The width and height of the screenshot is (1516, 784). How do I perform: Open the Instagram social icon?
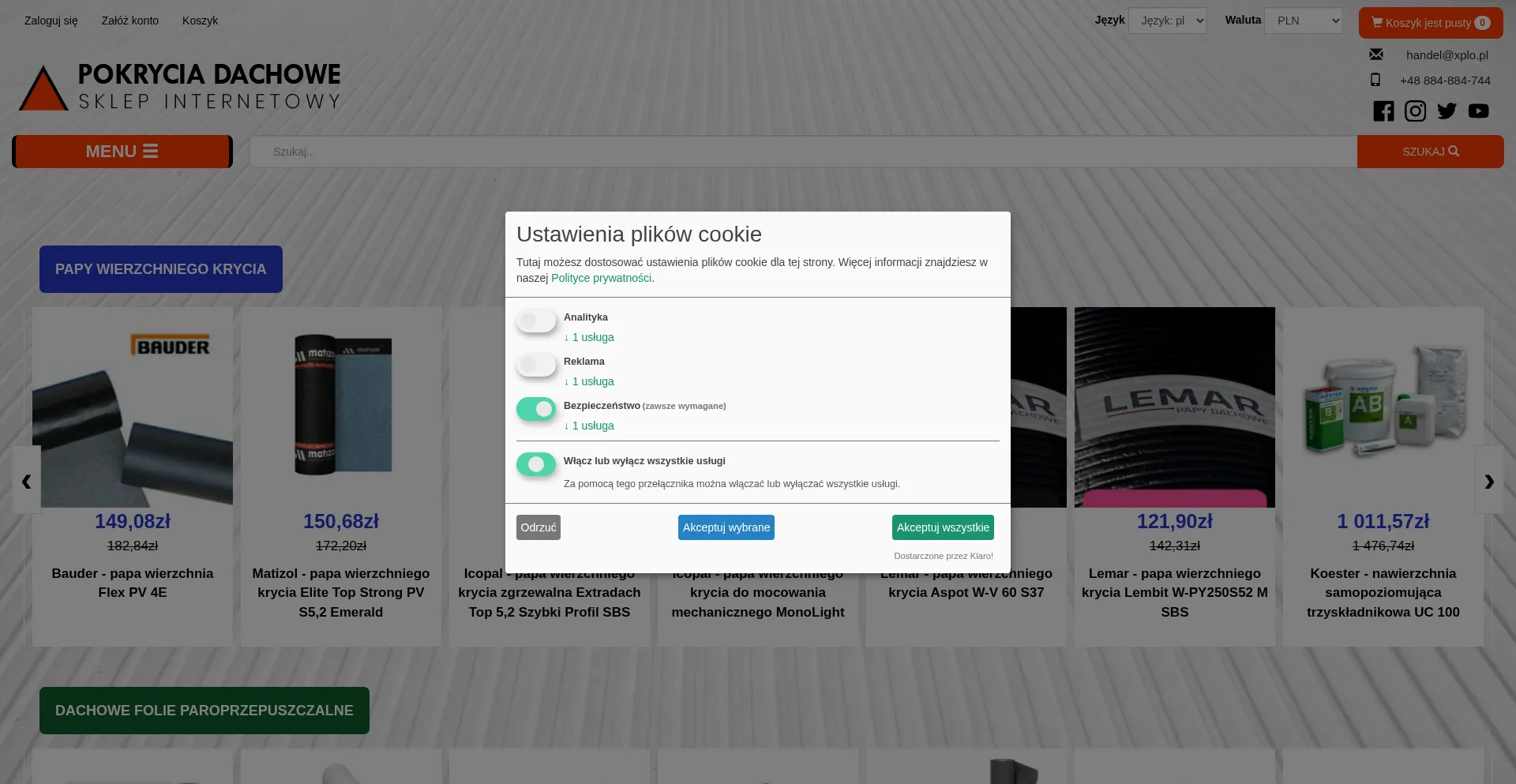tap(1415, 111)
